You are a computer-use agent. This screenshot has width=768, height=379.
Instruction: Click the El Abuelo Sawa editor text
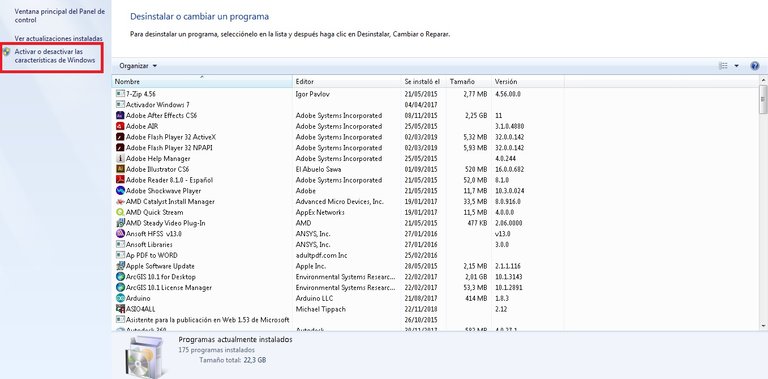click(x=318, y=169)
